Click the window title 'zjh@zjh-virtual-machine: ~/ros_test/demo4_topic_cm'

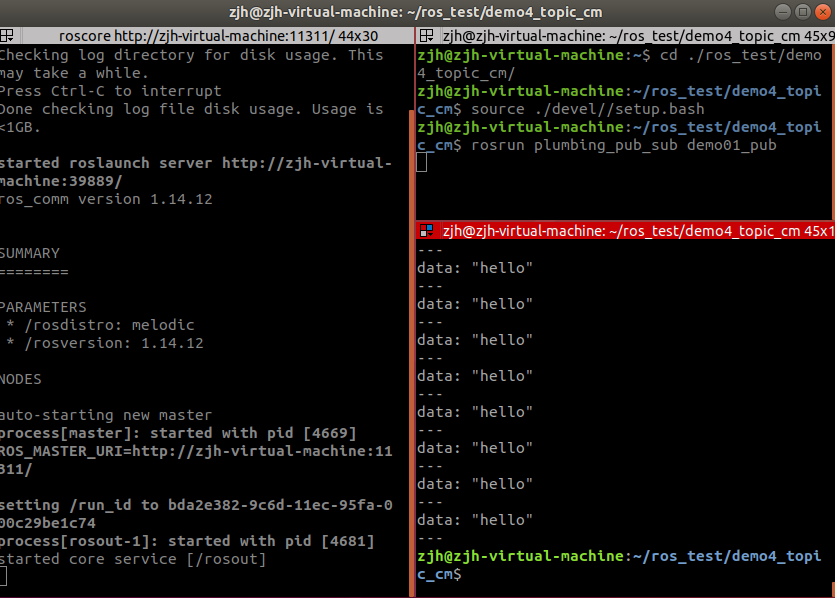coord(416,12)
